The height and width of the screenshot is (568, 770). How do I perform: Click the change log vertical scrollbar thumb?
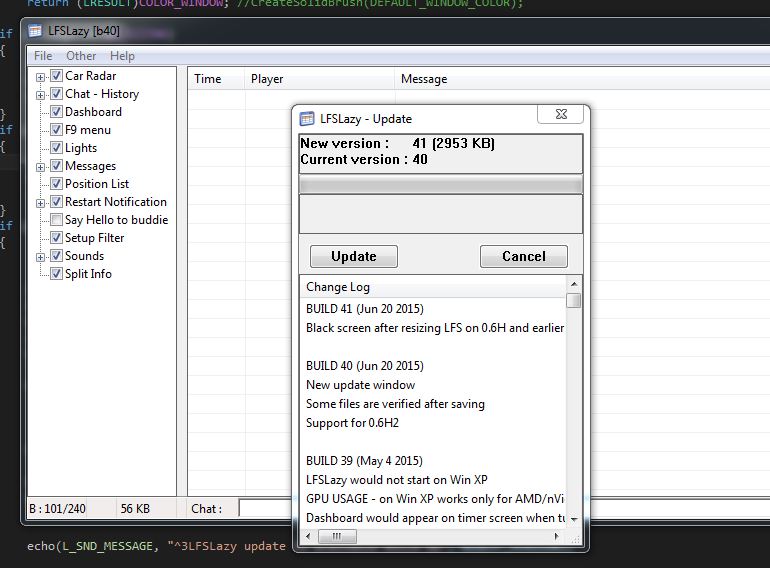point(574,300)
